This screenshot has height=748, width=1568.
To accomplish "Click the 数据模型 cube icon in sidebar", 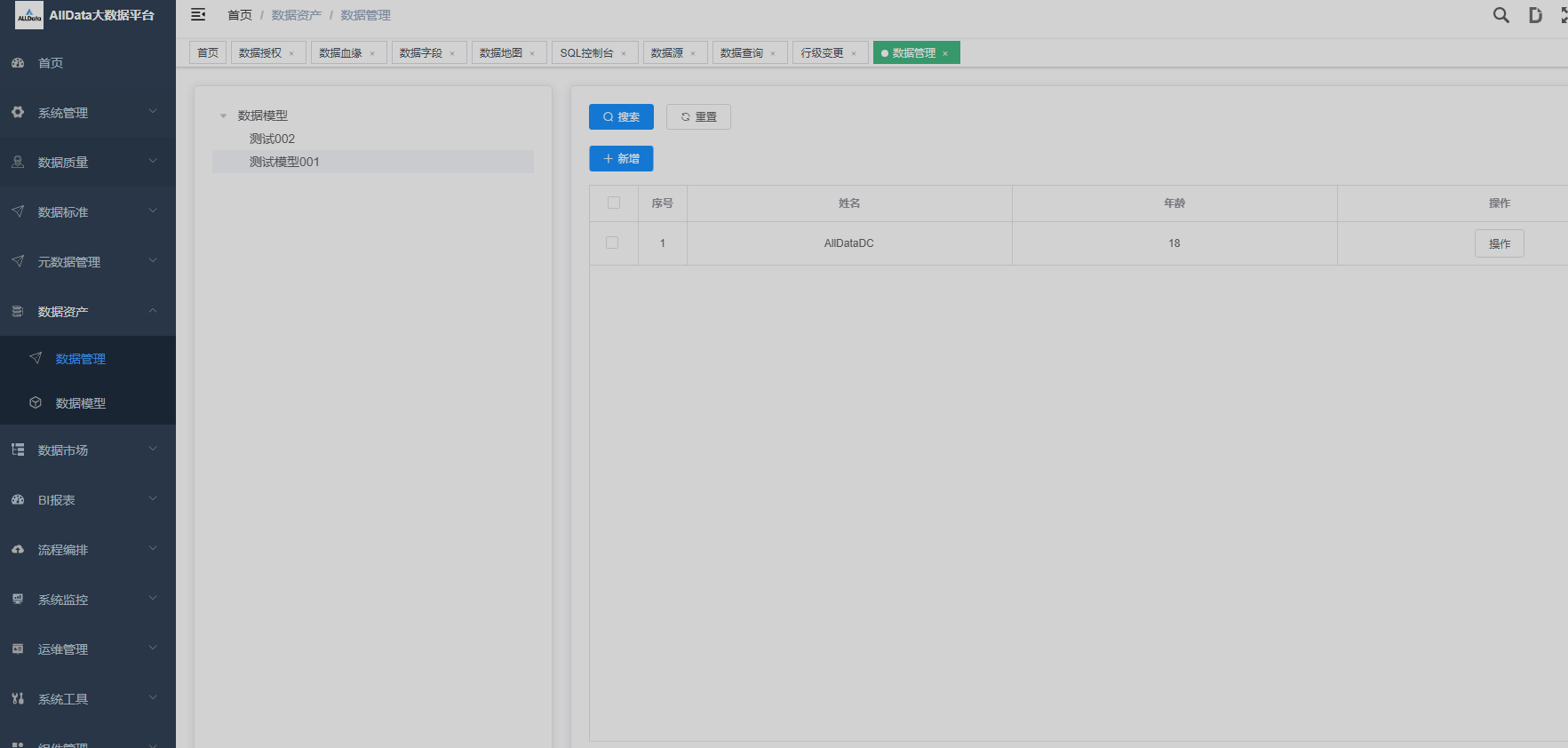I will [36, 402].
